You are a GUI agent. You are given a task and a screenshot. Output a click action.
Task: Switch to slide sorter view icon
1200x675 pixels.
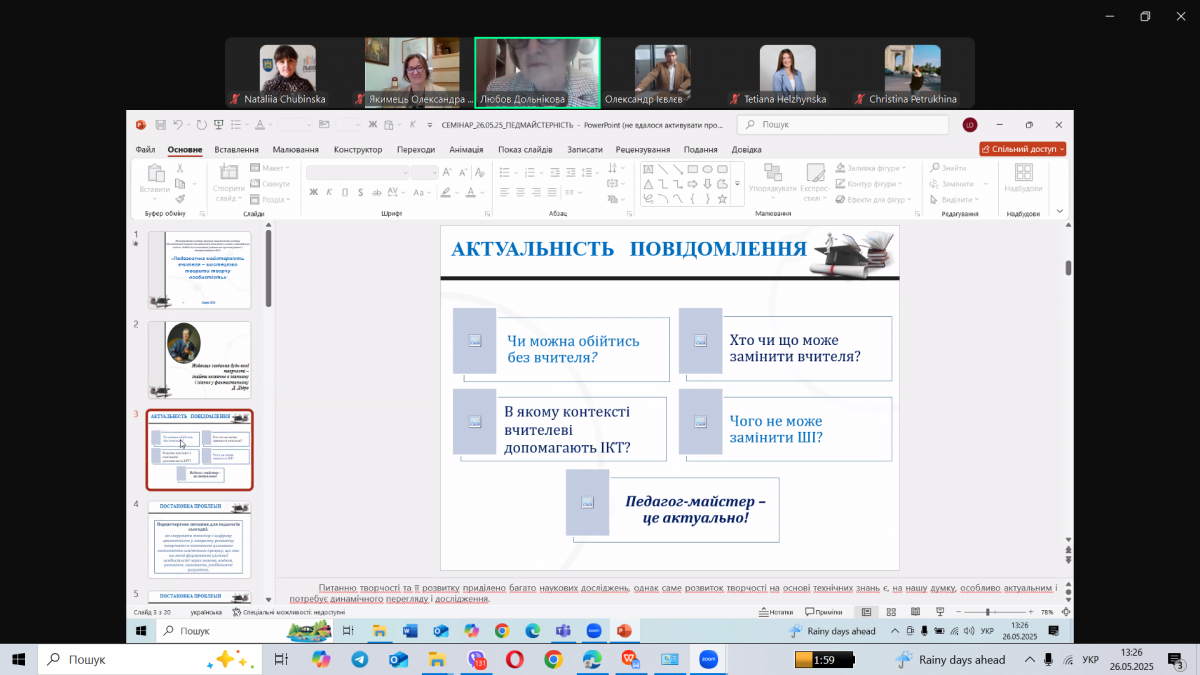point(890,612)
